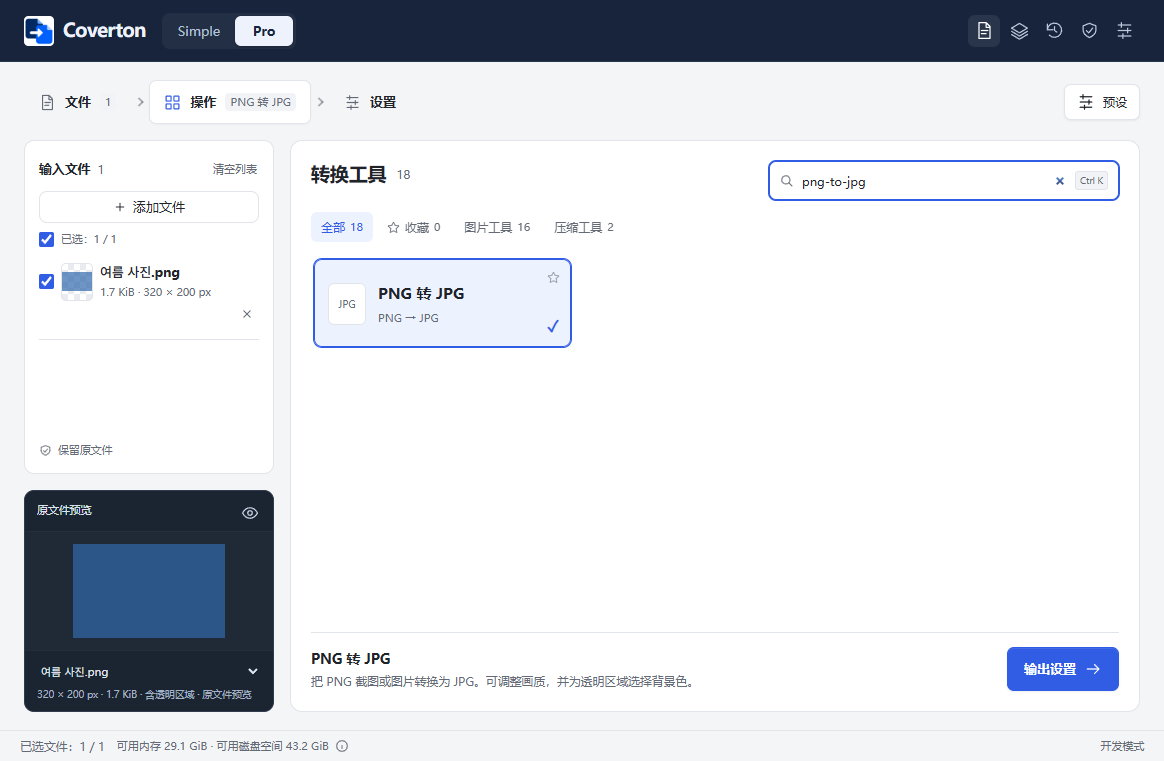This screenshot has width=1164, height=761.
Task: Select the PNG 转 JPG tool card
Action: [442, 303]
